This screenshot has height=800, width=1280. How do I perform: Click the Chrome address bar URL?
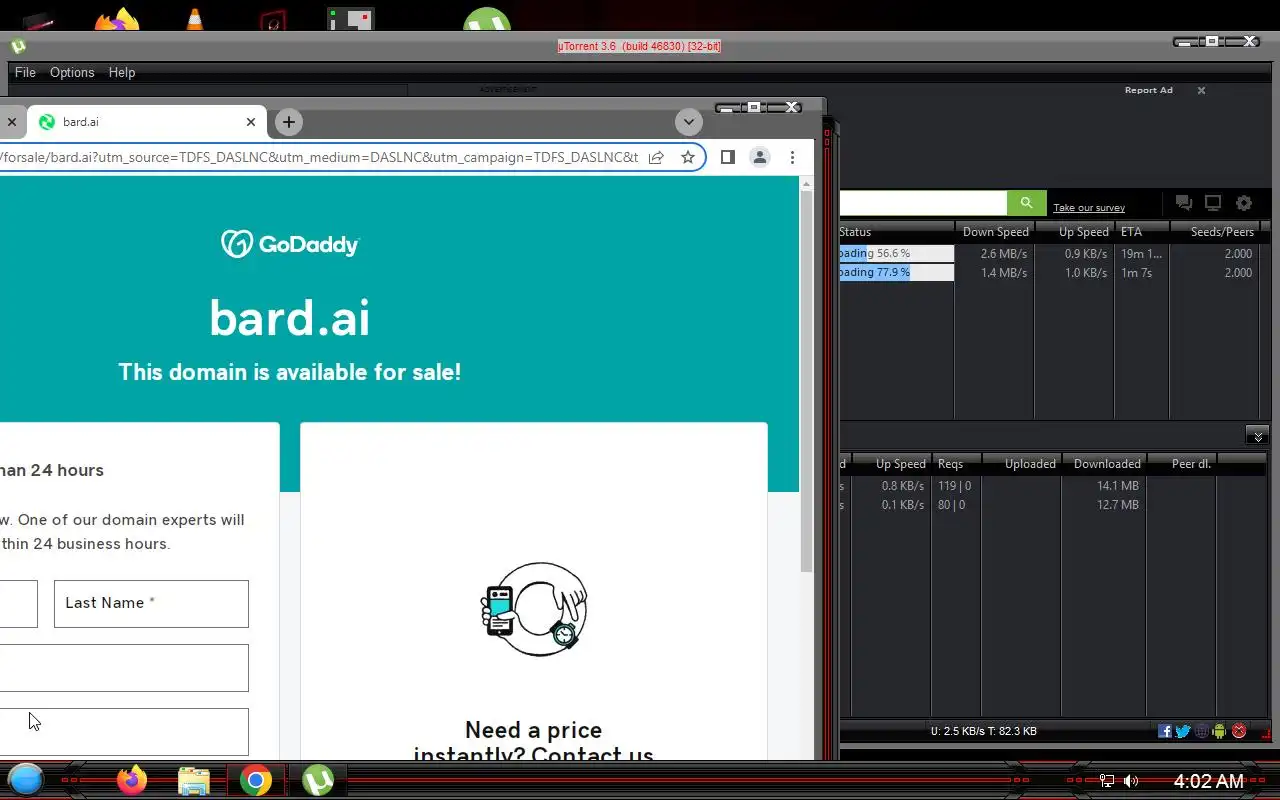click(x=320, y=157)
